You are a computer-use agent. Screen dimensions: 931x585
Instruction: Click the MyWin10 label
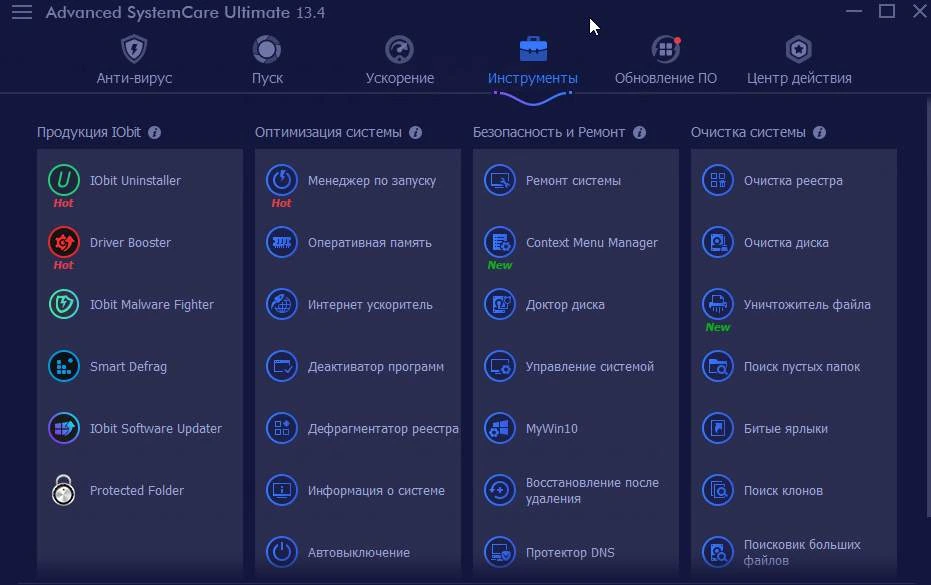(x=552, y=428)
